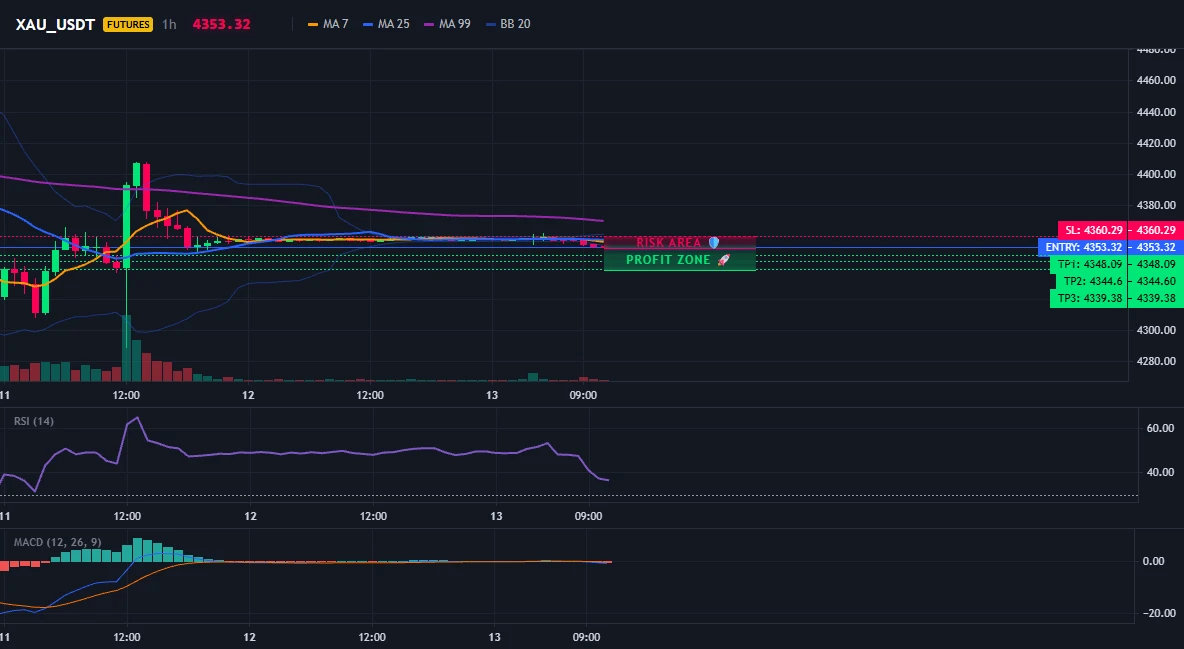Toggle the MA 7 legend item

click(x=328, y=24)
